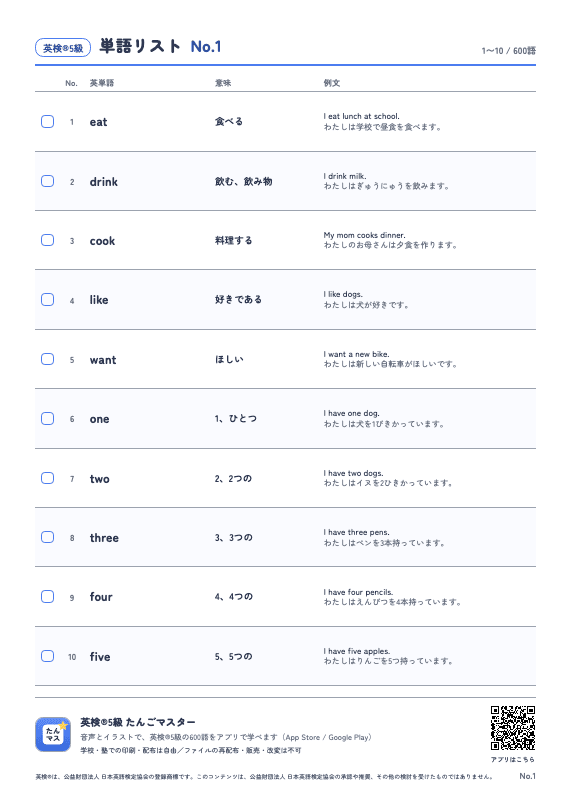This screenshot has width=572, height=809.
Task: Check off the word 'one'
Action: [x=47, y=418]
